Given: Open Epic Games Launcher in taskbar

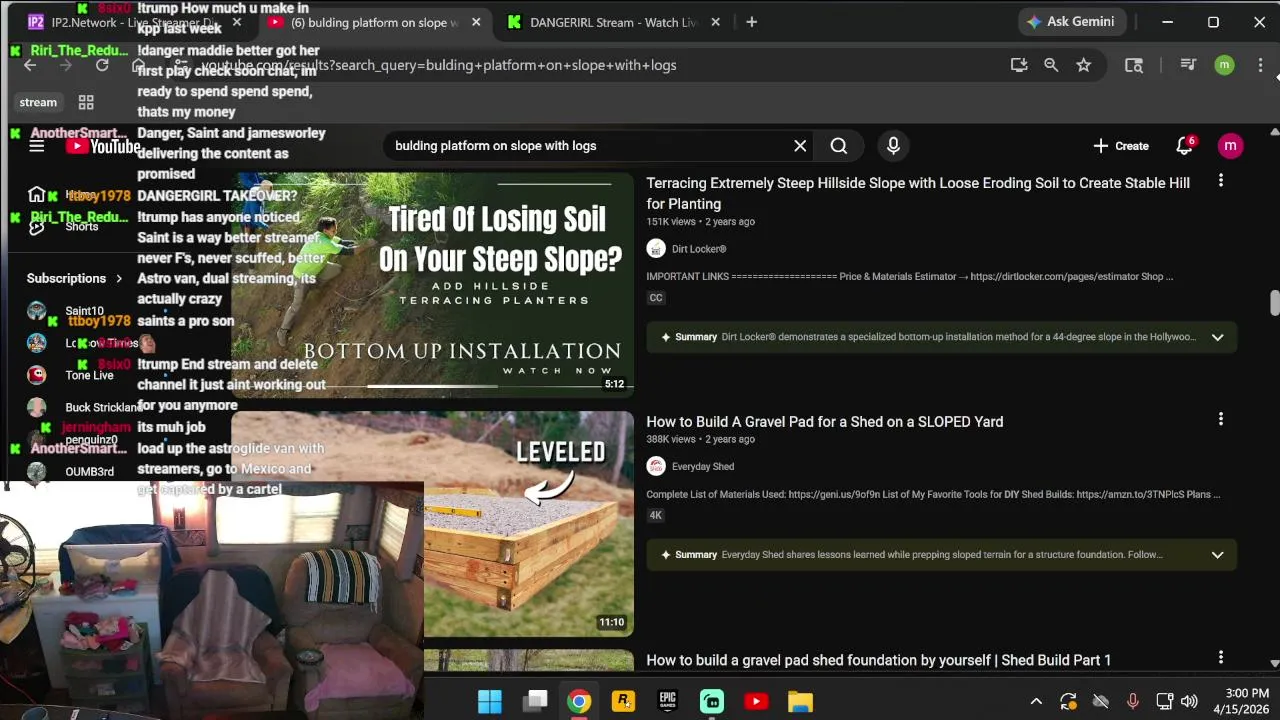Looking at the screenshot, I should (668, 701).
